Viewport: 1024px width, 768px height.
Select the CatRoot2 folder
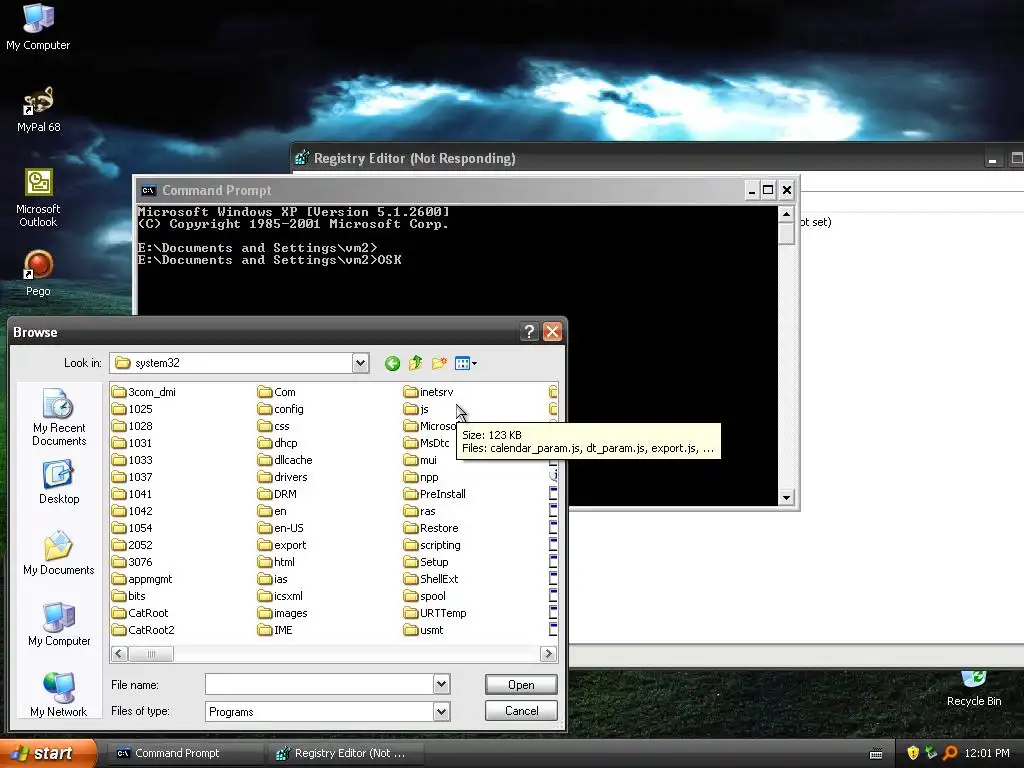[x=143, y=630]
